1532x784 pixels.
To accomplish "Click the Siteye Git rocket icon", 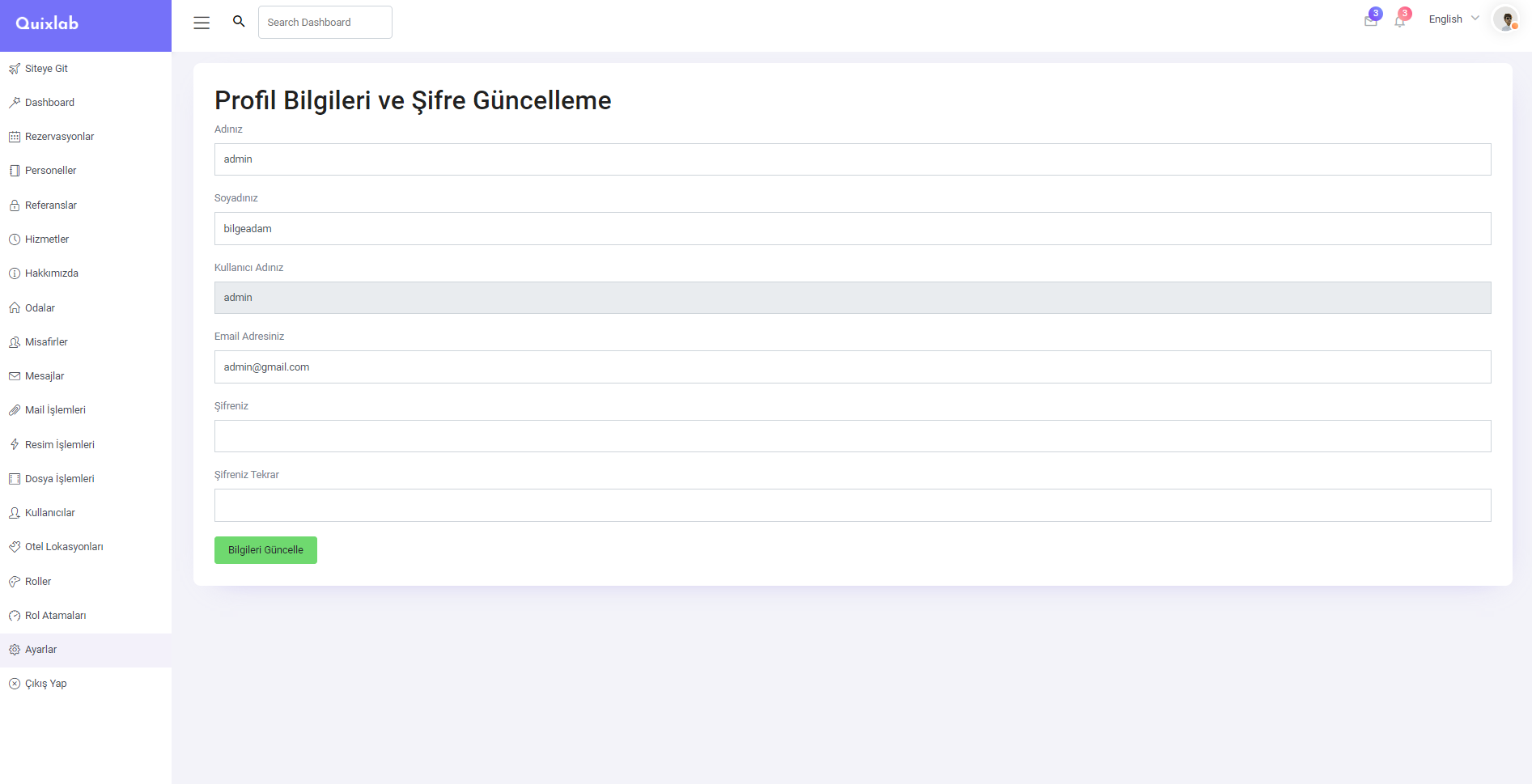I will coord(15,69).
